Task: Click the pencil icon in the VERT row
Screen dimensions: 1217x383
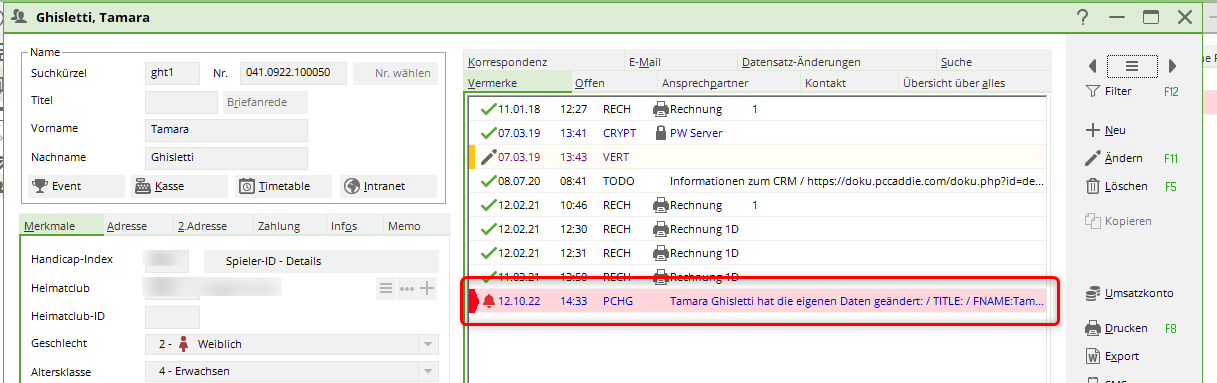Action: [x=488, y=157]
